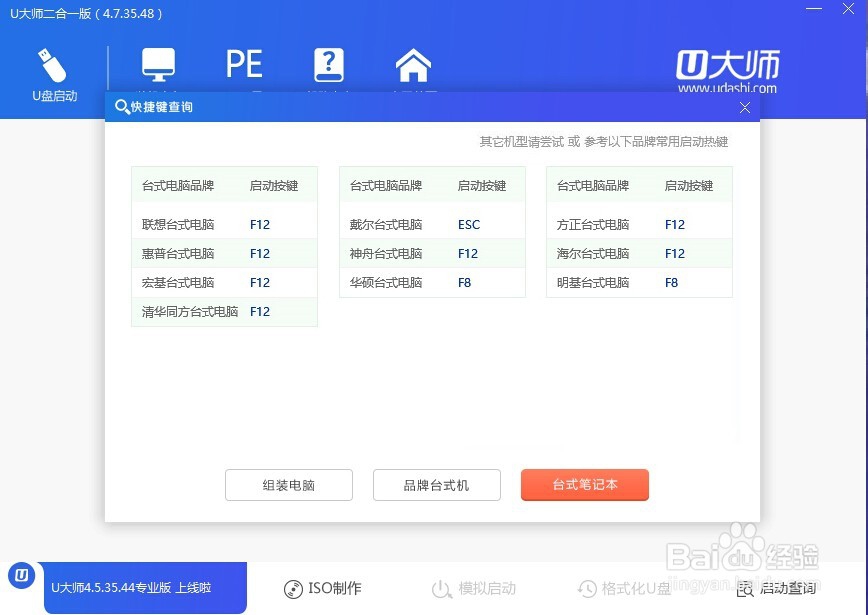The height and width of the screenshot is (615, 868).
Task: Close the 快捷键查询 dialog
Action: tap(745, 107)
